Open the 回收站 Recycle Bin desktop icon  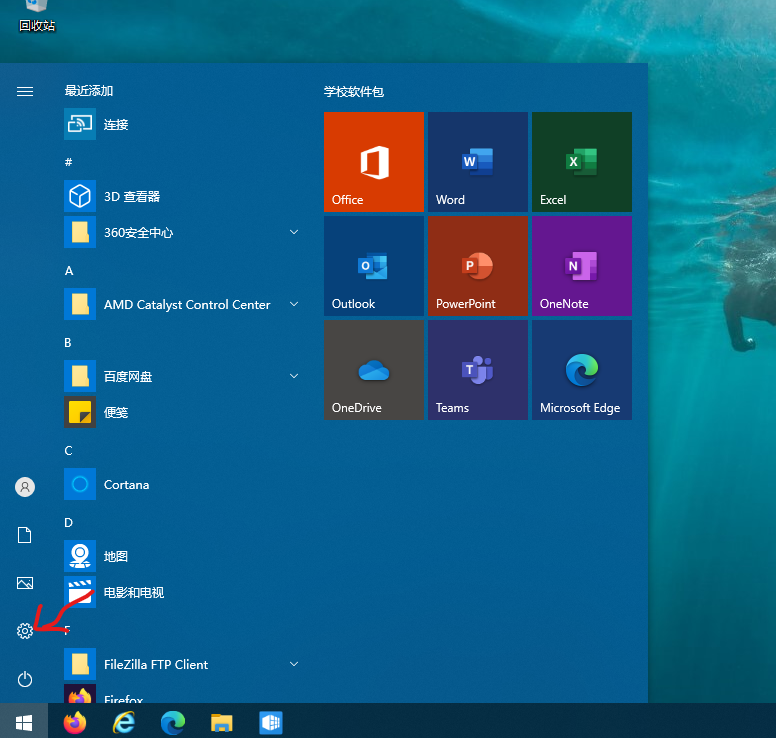tap(37, 16)
